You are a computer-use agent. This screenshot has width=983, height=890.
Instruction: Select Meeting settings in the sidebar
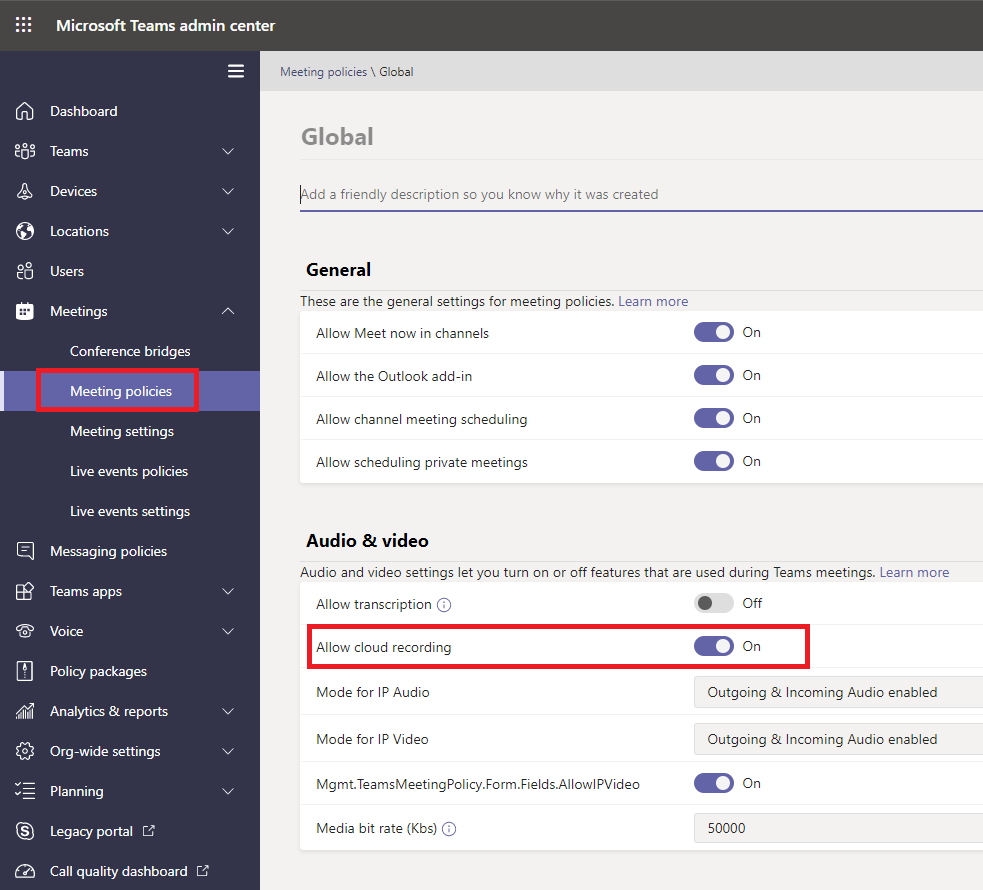122,431
